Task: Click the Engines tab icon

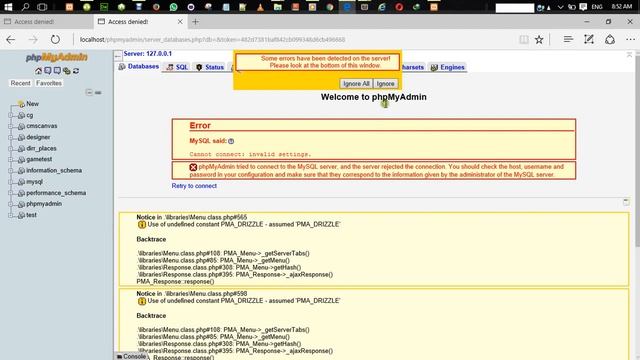Action: 434,67
